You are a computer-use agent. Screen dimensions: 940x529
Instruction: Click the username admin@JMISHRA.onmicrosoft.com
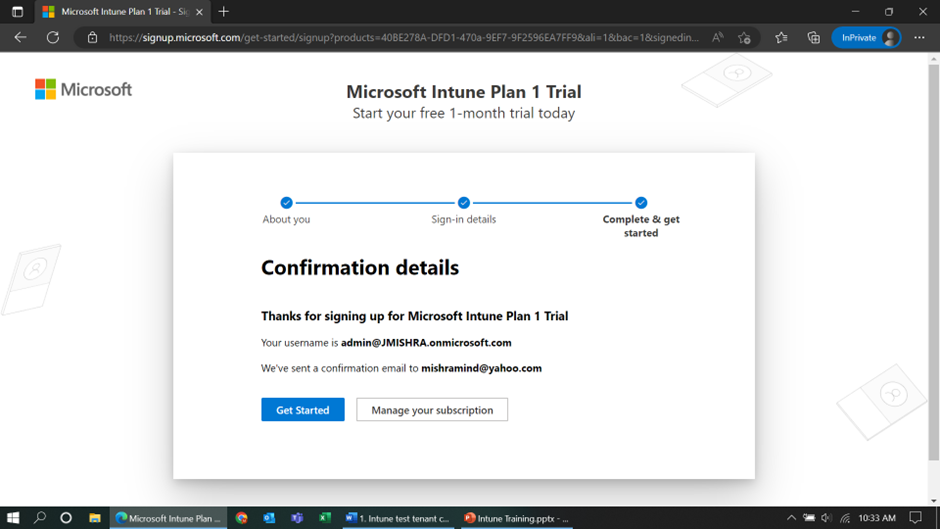(x=426, y=342)
